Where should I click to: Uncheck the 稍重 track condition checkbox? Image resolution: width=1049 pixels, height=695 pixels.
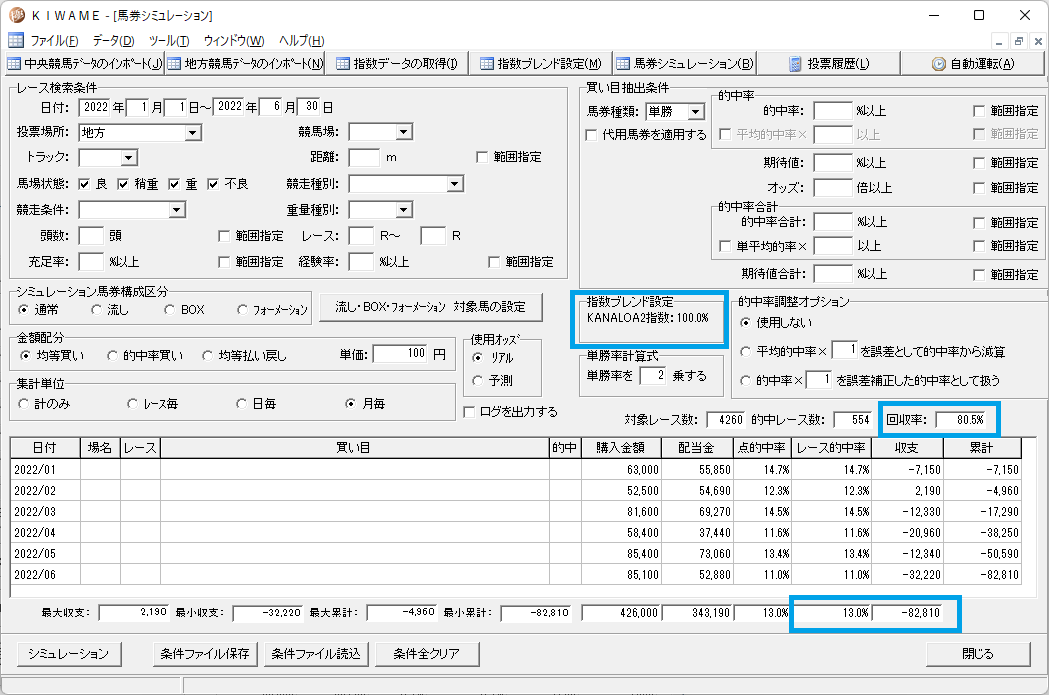(x=123, y=184)
